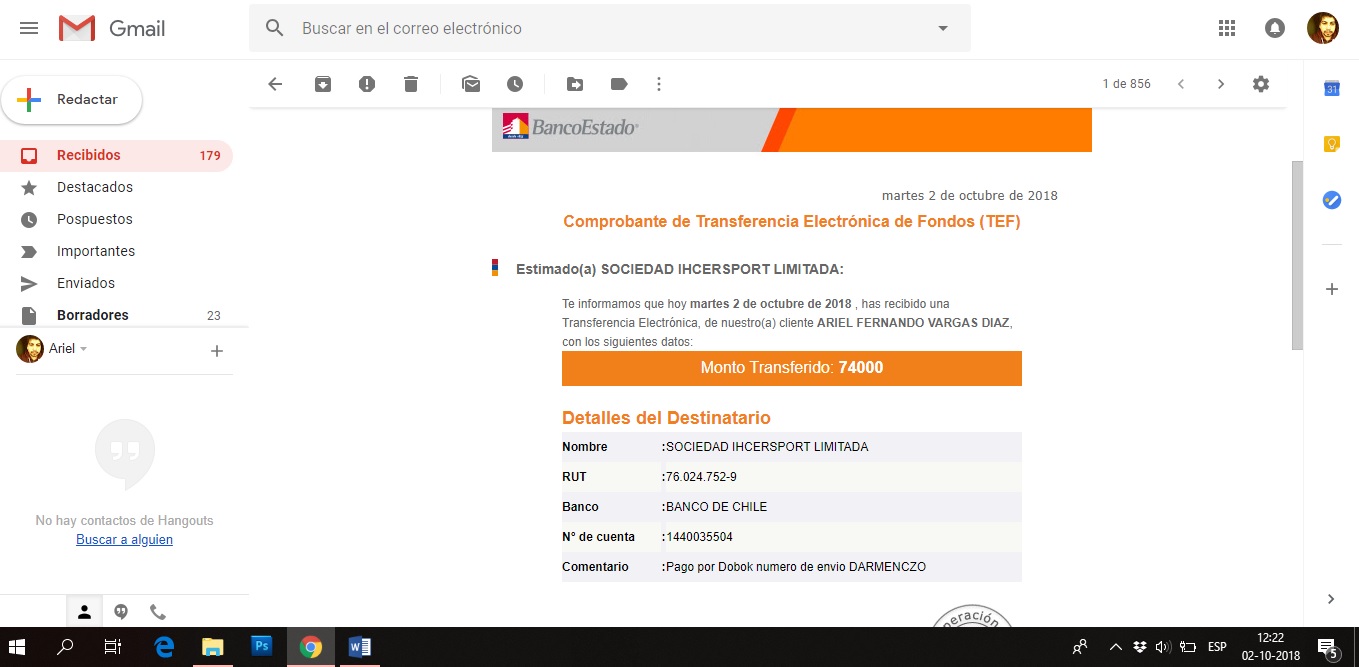The height and width of the screenshot is (667, 1359).
Task: Show advanced search options arrow
Action: pos(943,29)
